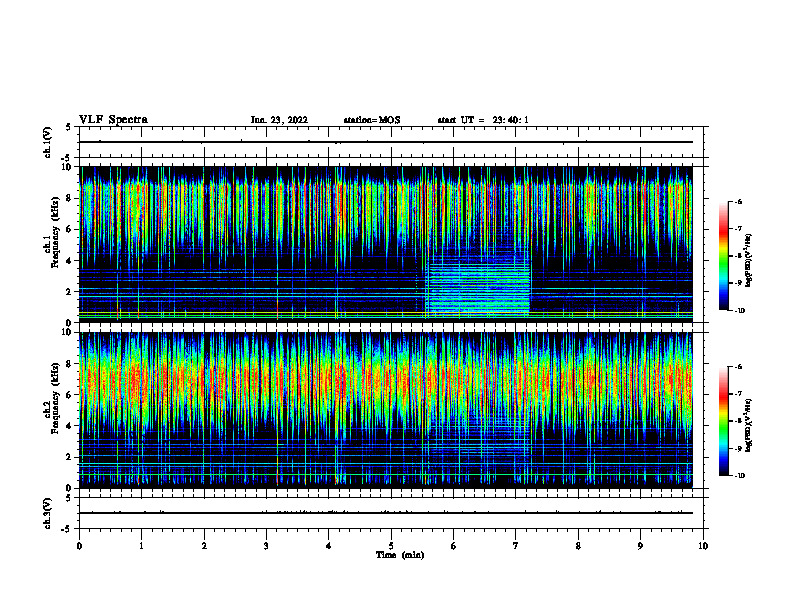Click the "-10" tick on ch.1 color bar

coord(740,311)
